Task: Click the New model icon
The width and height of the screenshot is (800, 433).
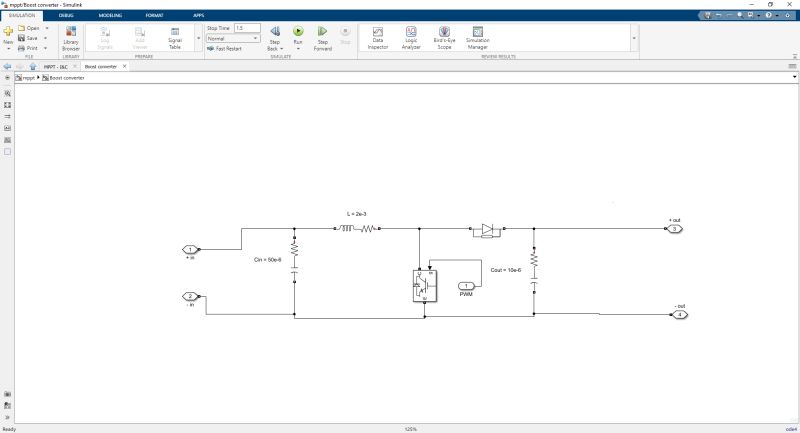Action: [8, 32]
